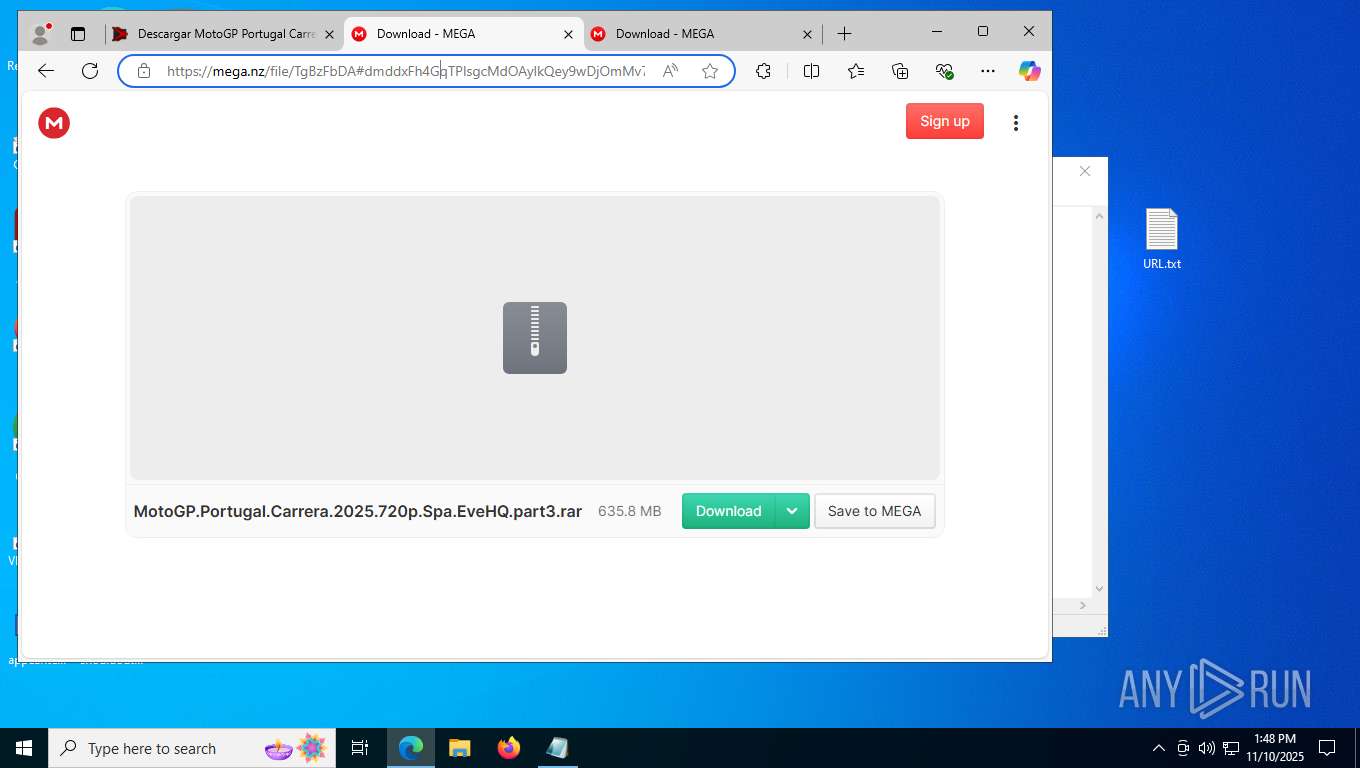Viewport: 1360px width, 768px height.
Task: Open the clock showing 1:48 PM
Action: tap(1275, 748)
